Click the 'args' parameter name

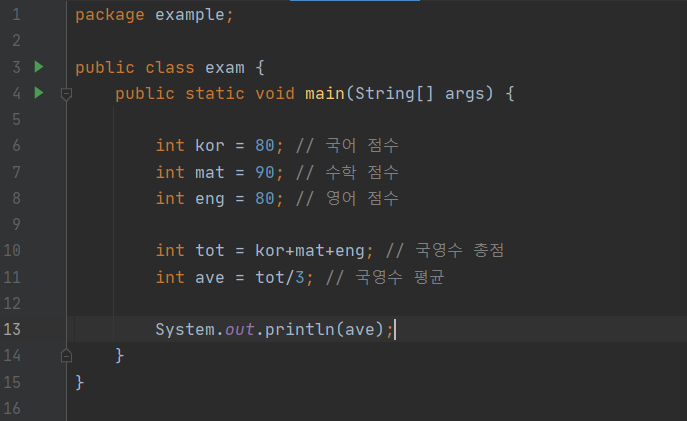pyautogui.click(x=464, y=95)
